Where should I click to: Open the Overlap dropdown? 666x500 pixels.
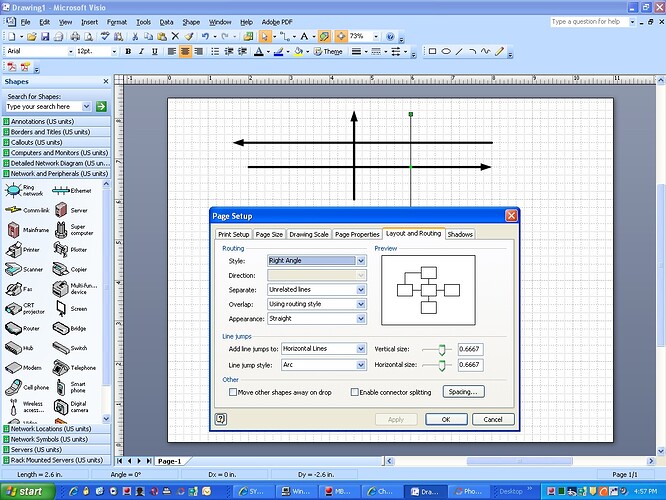point(361,304)
